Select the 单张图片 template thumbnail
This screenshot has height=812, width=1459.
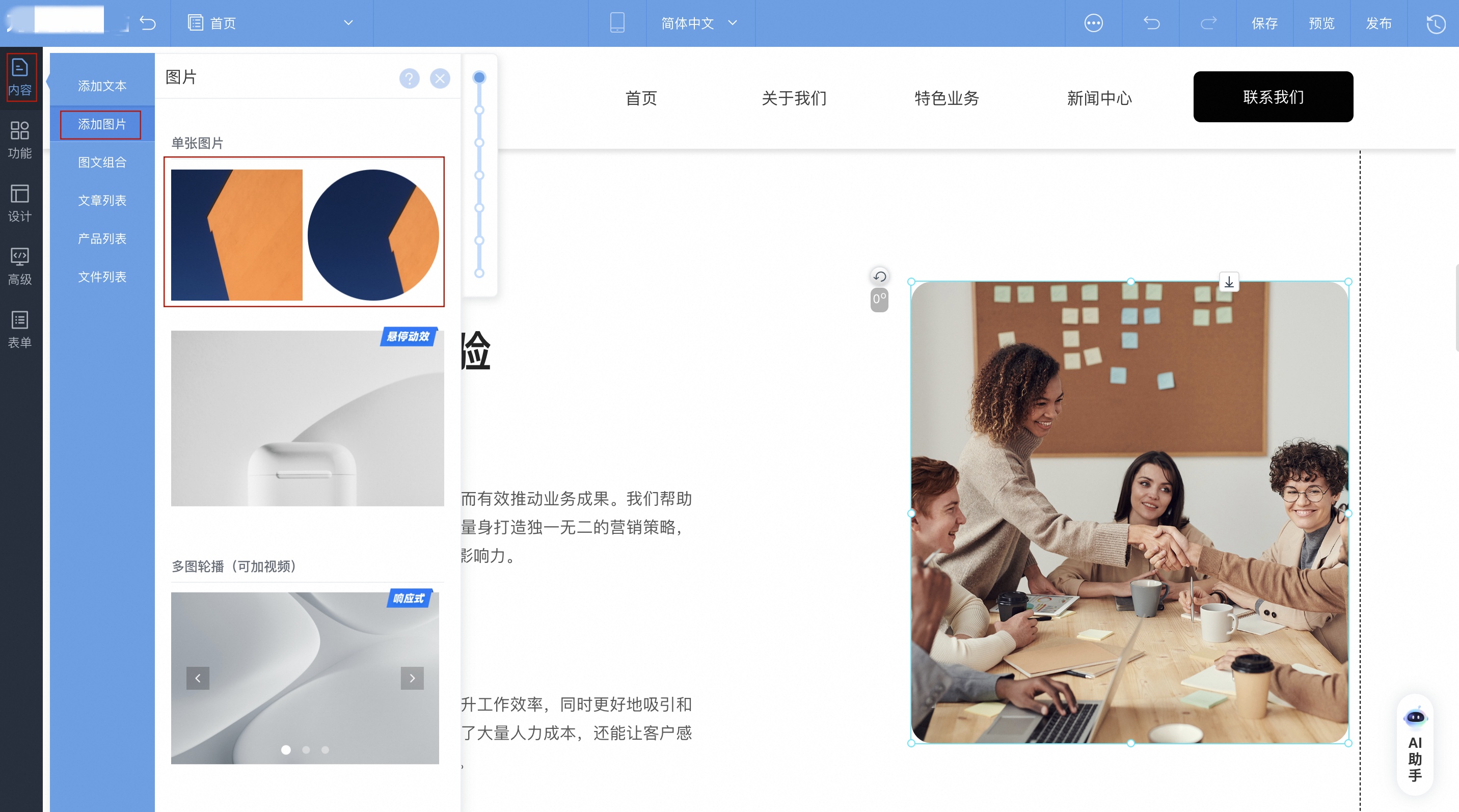coord(304,233)
